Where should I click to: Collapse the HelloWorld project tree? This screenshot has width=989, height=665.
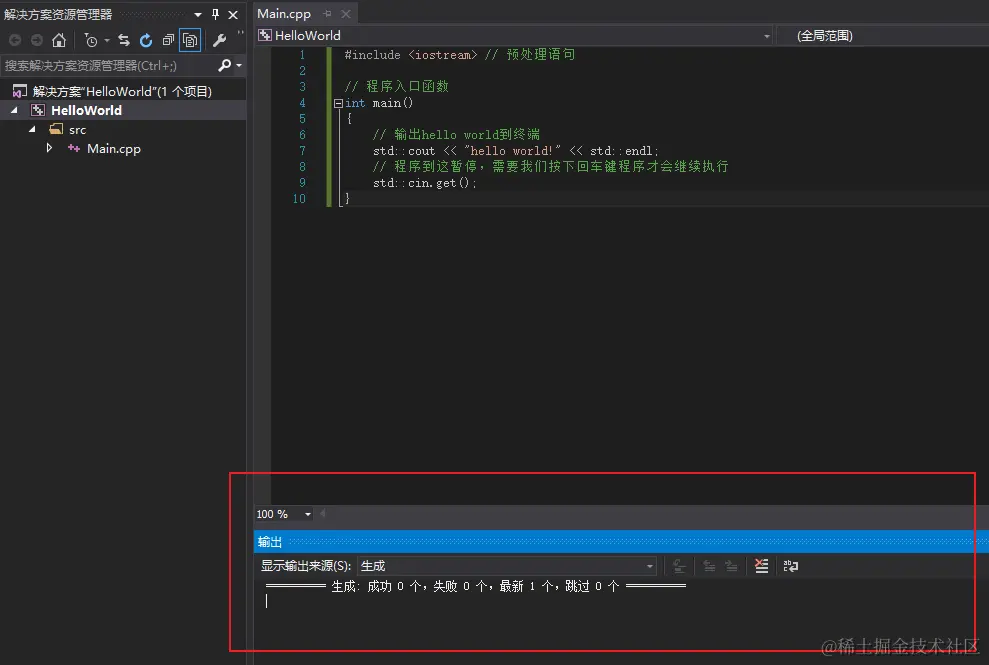15,110
